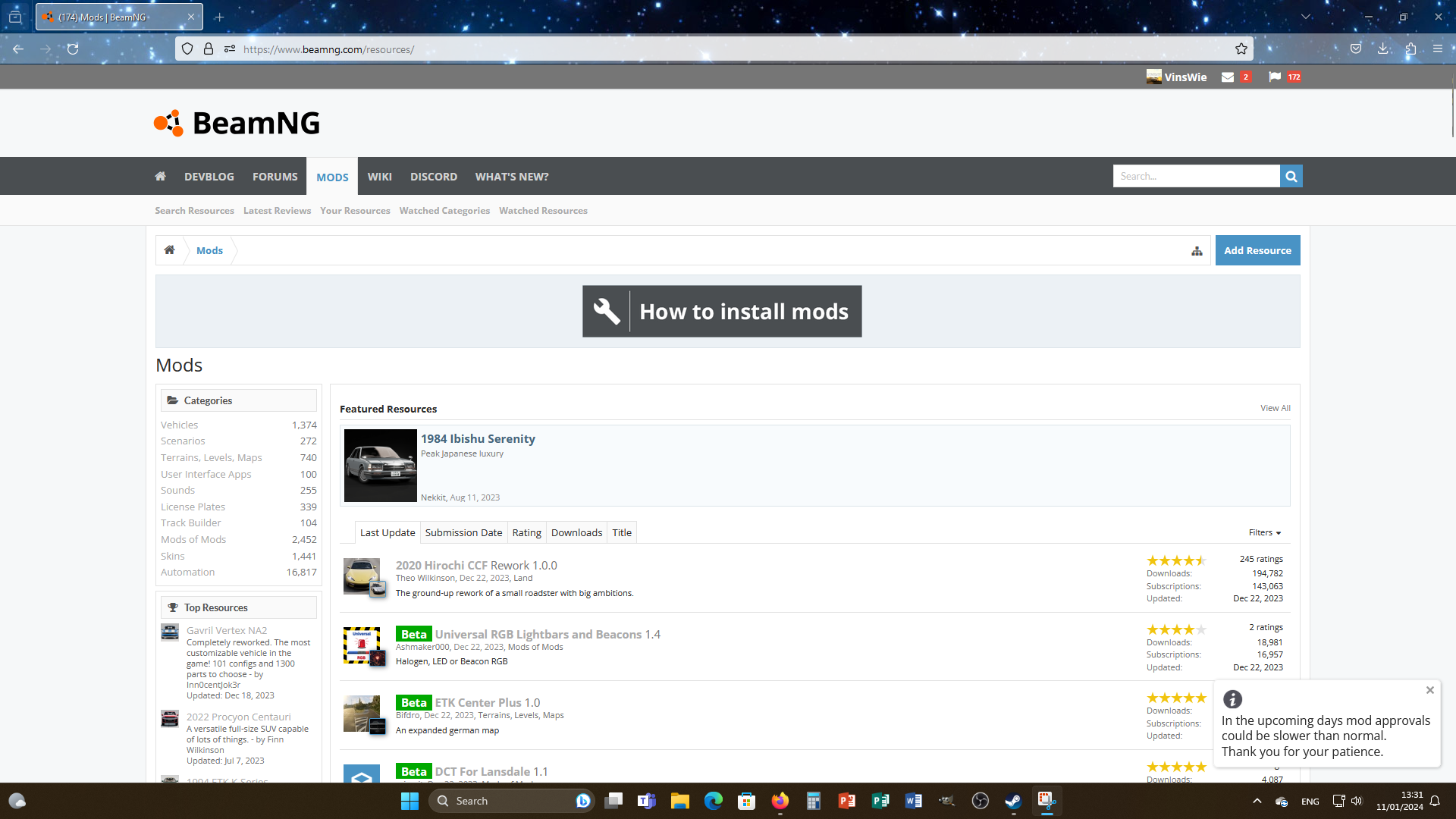Click the Windows taskbar Search box
The image size is (1456, 819).
coord(510,801)
